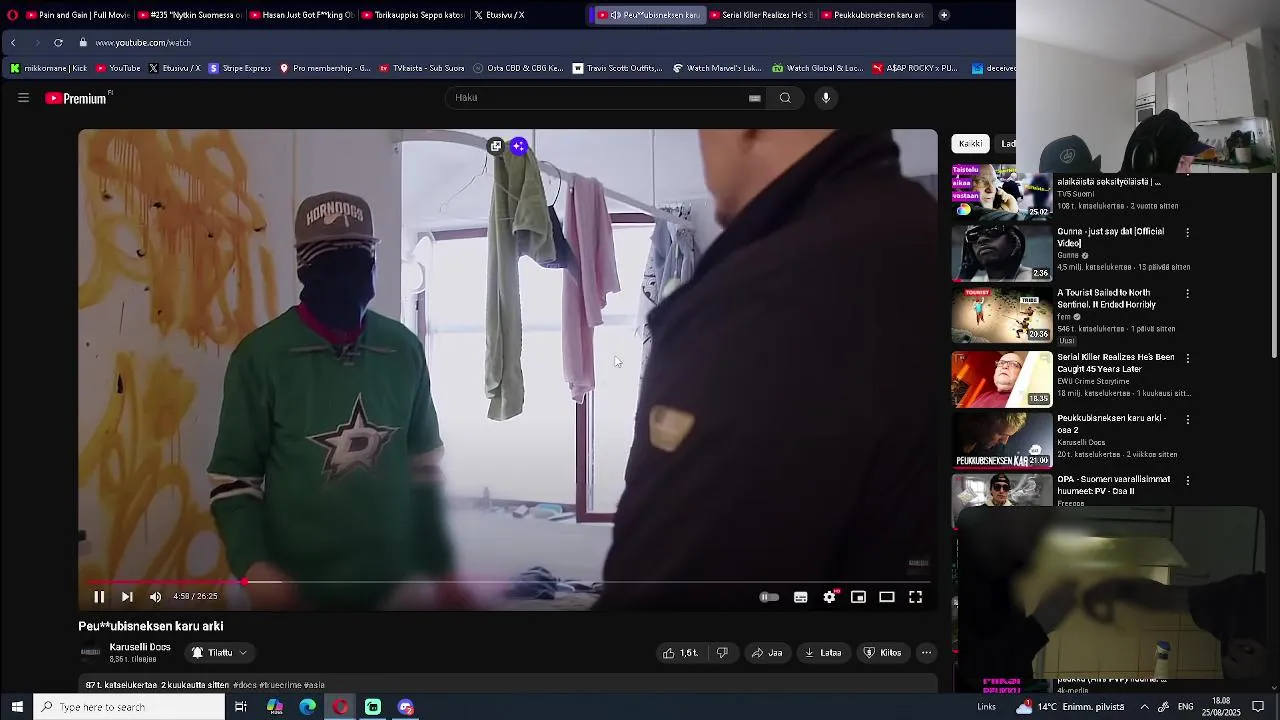Image resolution: width=1280 pixels, height=720 pixels.
Task: Open Tilattu subscription dropdown
Action: click(x=220, y=653)
